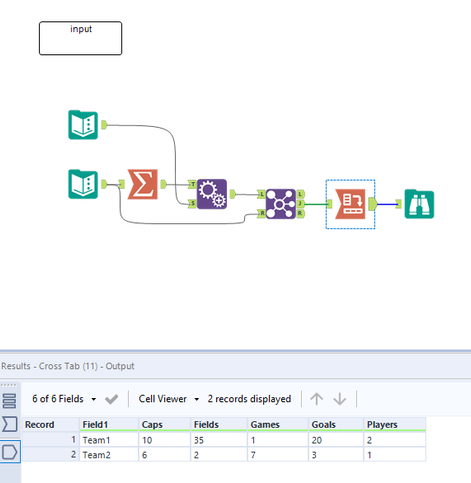Click the Goals value 3

(x=336, y=455)
